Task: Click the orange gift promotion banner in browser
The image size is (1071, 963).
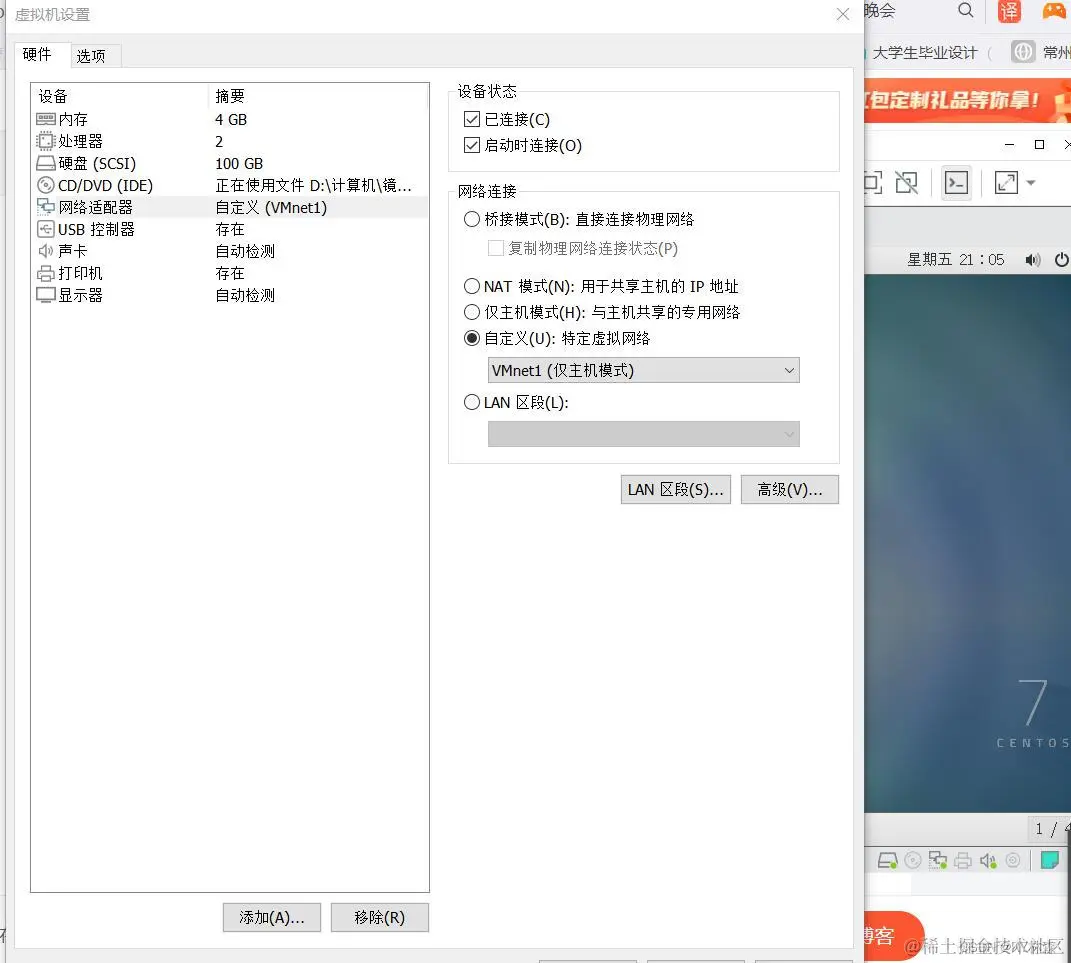Action: click(x=967, y=100)
